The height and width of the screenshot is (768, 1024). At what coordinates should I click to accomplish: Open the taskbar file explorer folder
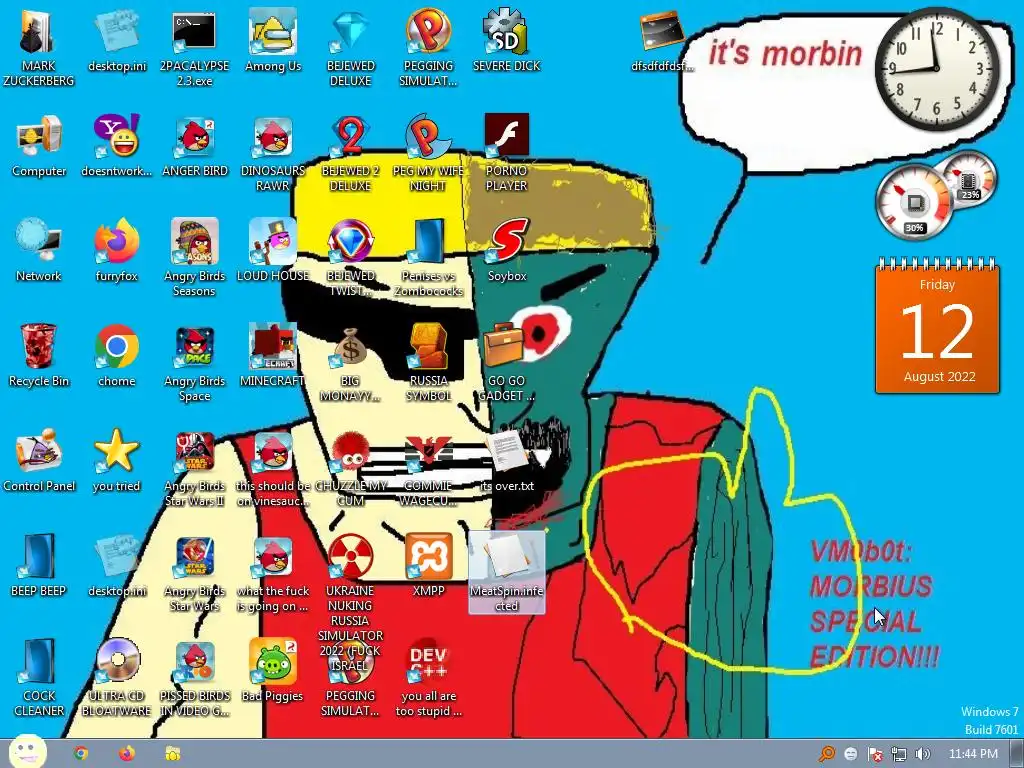click(172, 754)
